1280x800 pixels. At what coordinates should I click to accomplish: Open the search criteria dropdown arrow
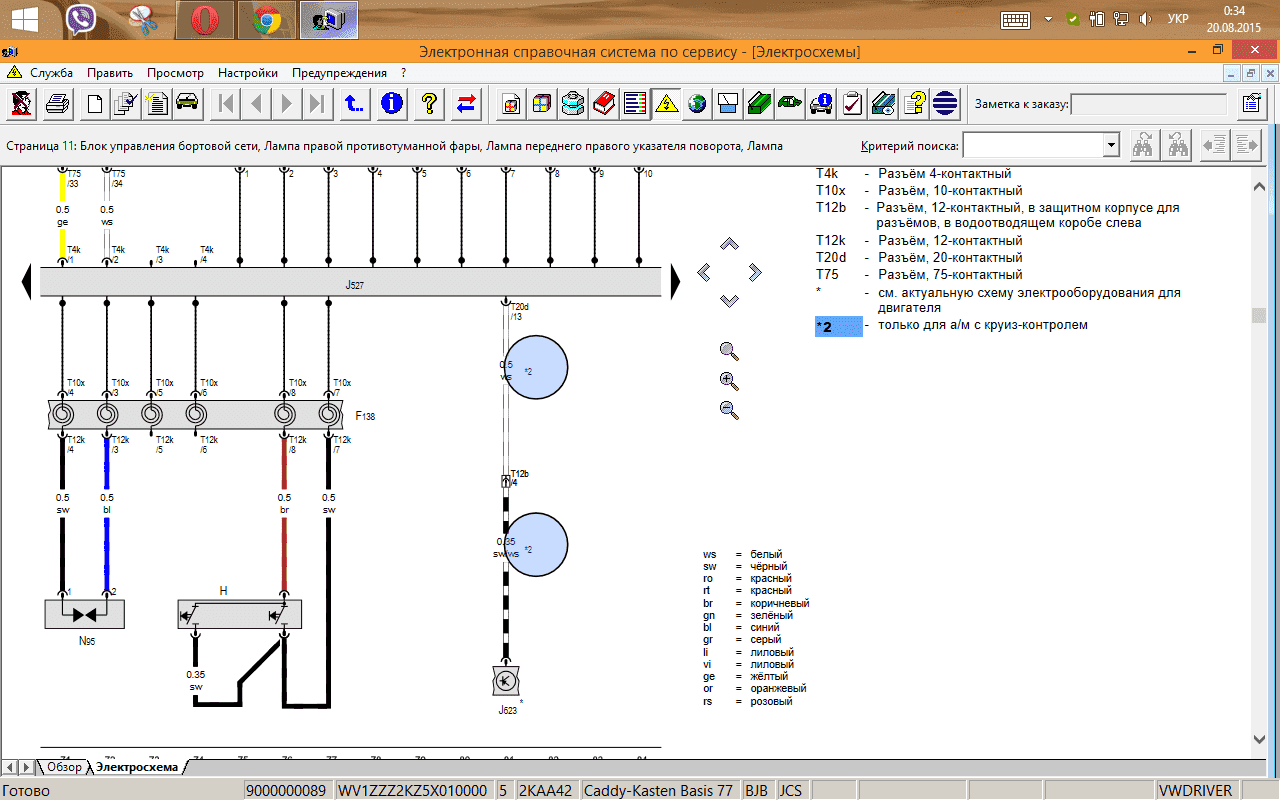[x=1110, y=146]
